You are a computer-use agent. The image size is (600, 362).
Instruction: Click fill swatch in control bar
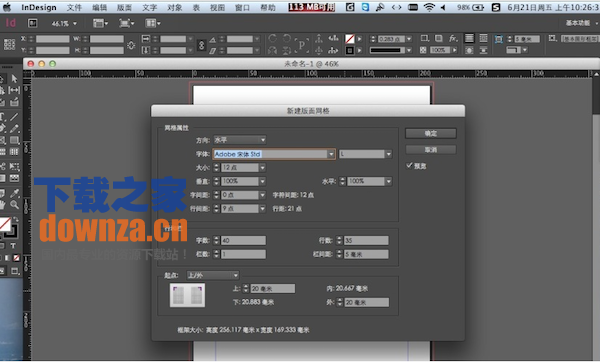point(349,39)
